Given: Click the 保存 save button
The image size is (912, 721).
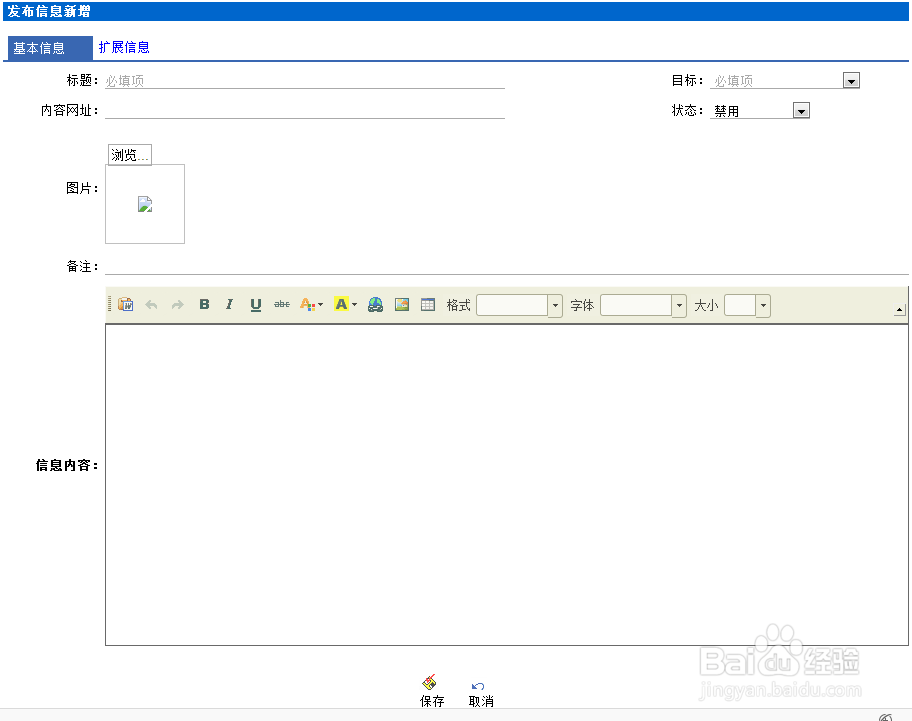Looking at the screenshot, I should 432,691.
